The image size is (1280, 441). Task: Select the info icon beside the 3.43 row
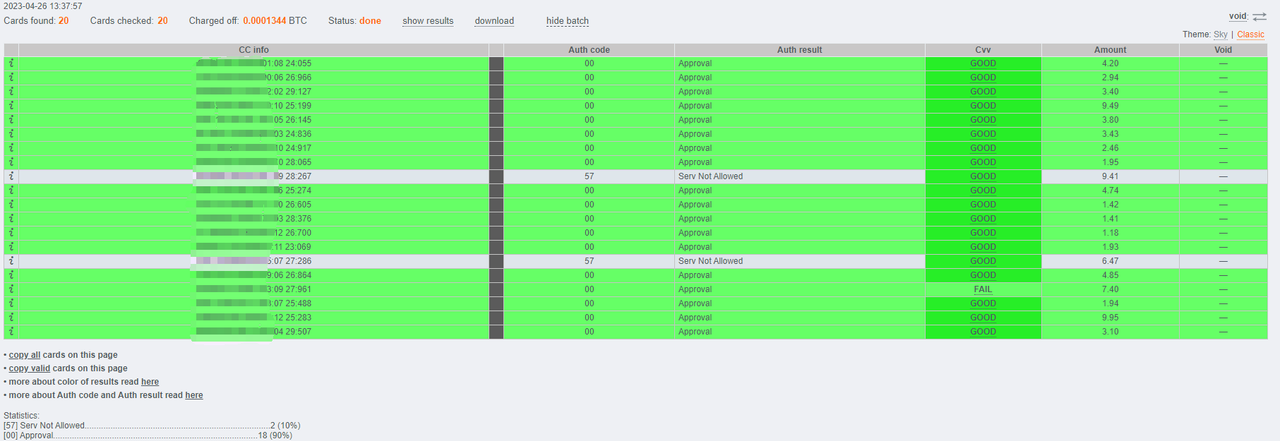coord(11,134)
